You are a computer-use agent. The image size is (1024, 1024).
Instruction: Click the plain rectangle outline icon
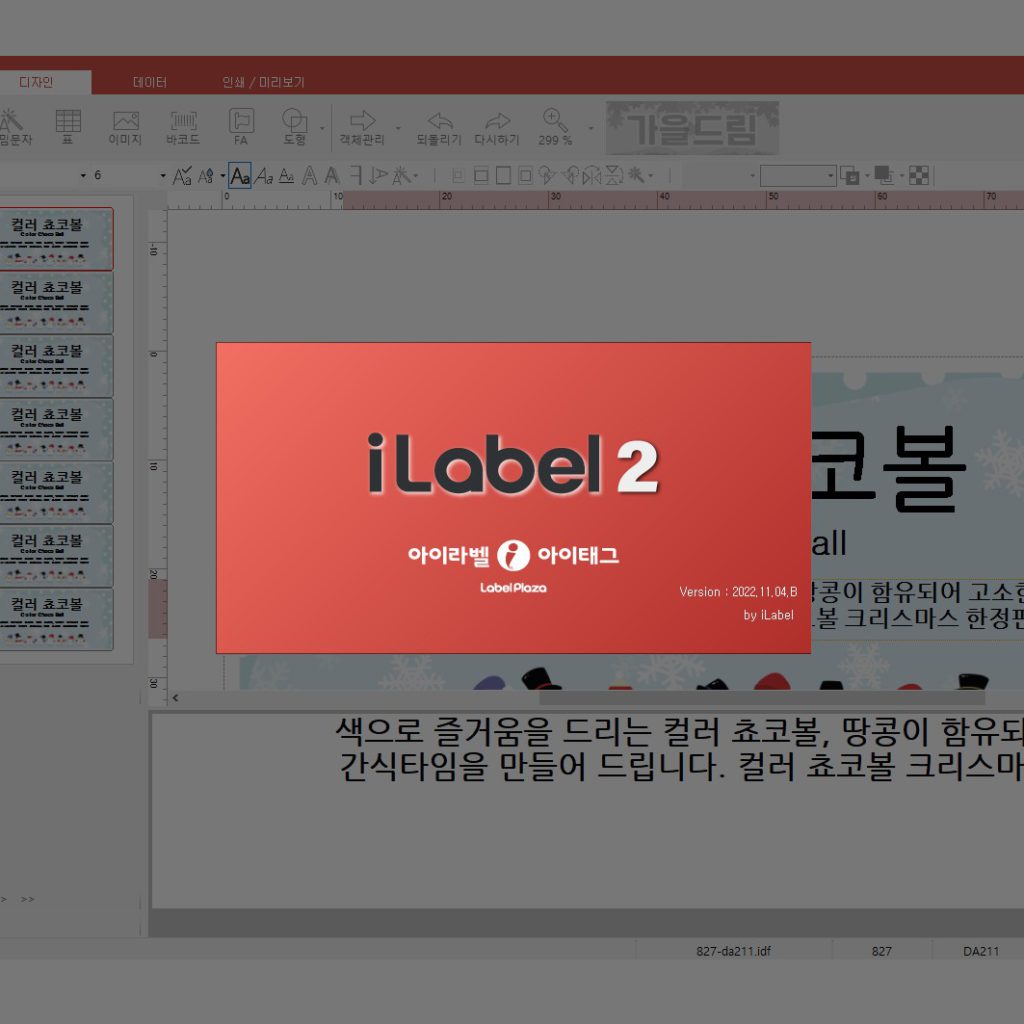click(x=504, y=176)
